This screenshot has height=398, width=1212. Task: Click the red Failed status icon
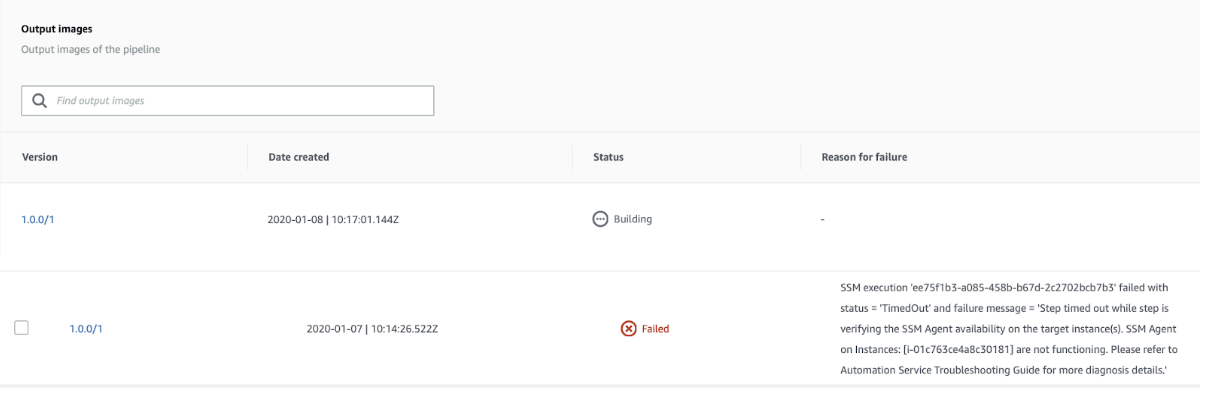point(629,327)
